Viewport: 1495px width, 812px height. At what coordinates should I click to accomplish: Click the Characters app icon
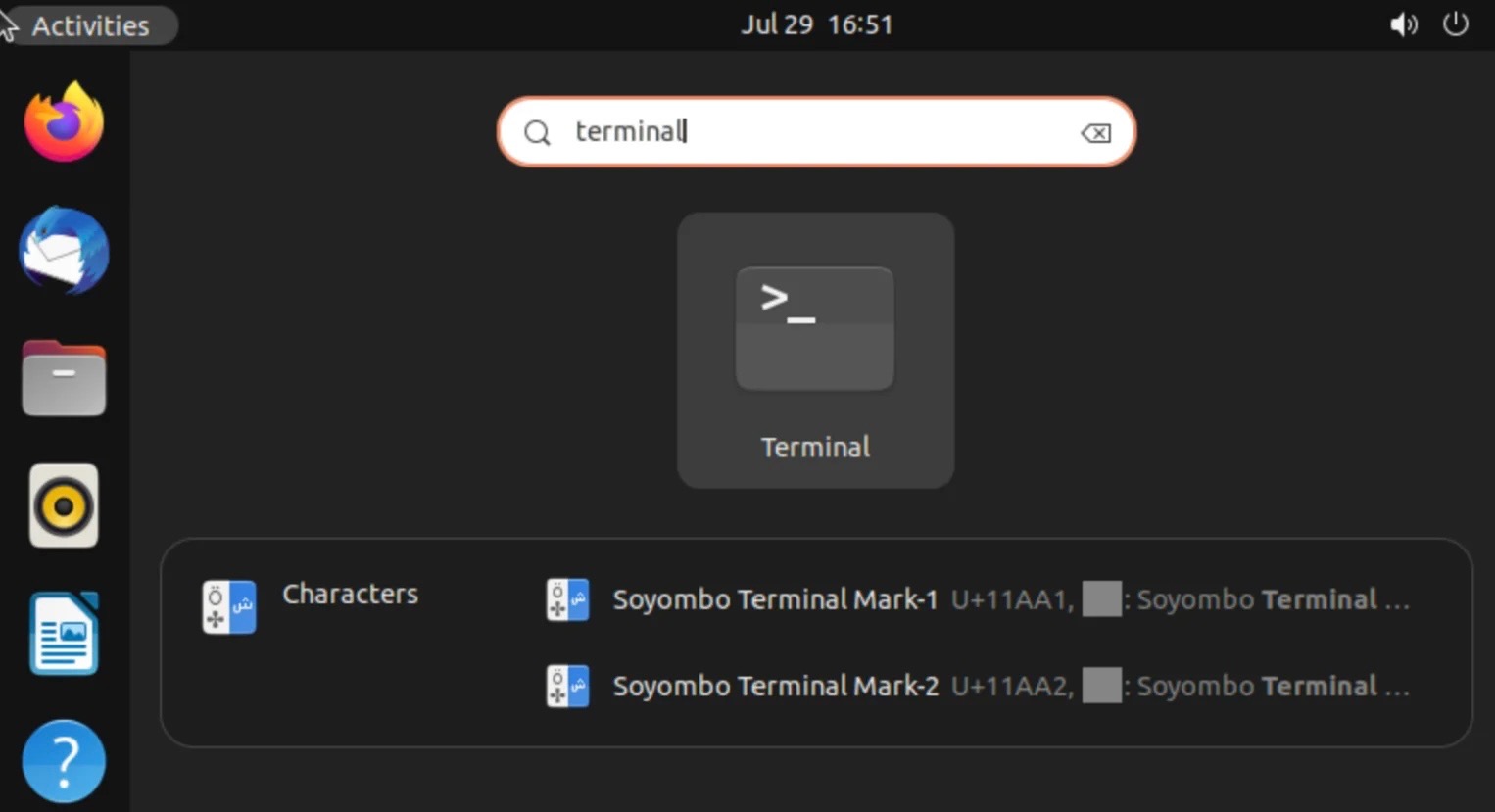coord(229,606)
